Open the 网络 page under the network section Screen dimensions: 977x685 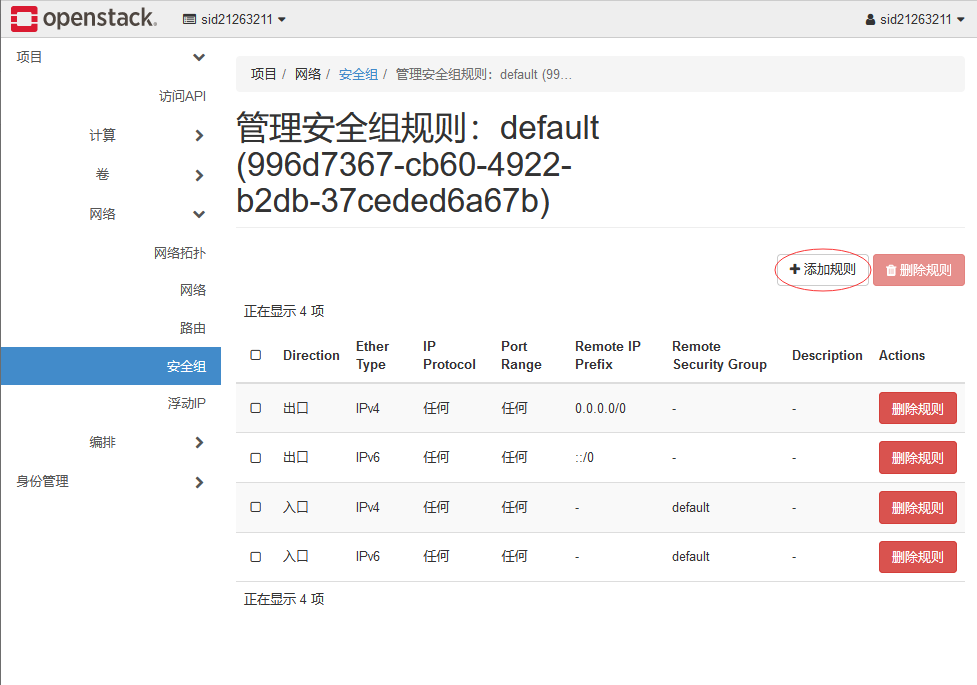[x=193, y=290]
